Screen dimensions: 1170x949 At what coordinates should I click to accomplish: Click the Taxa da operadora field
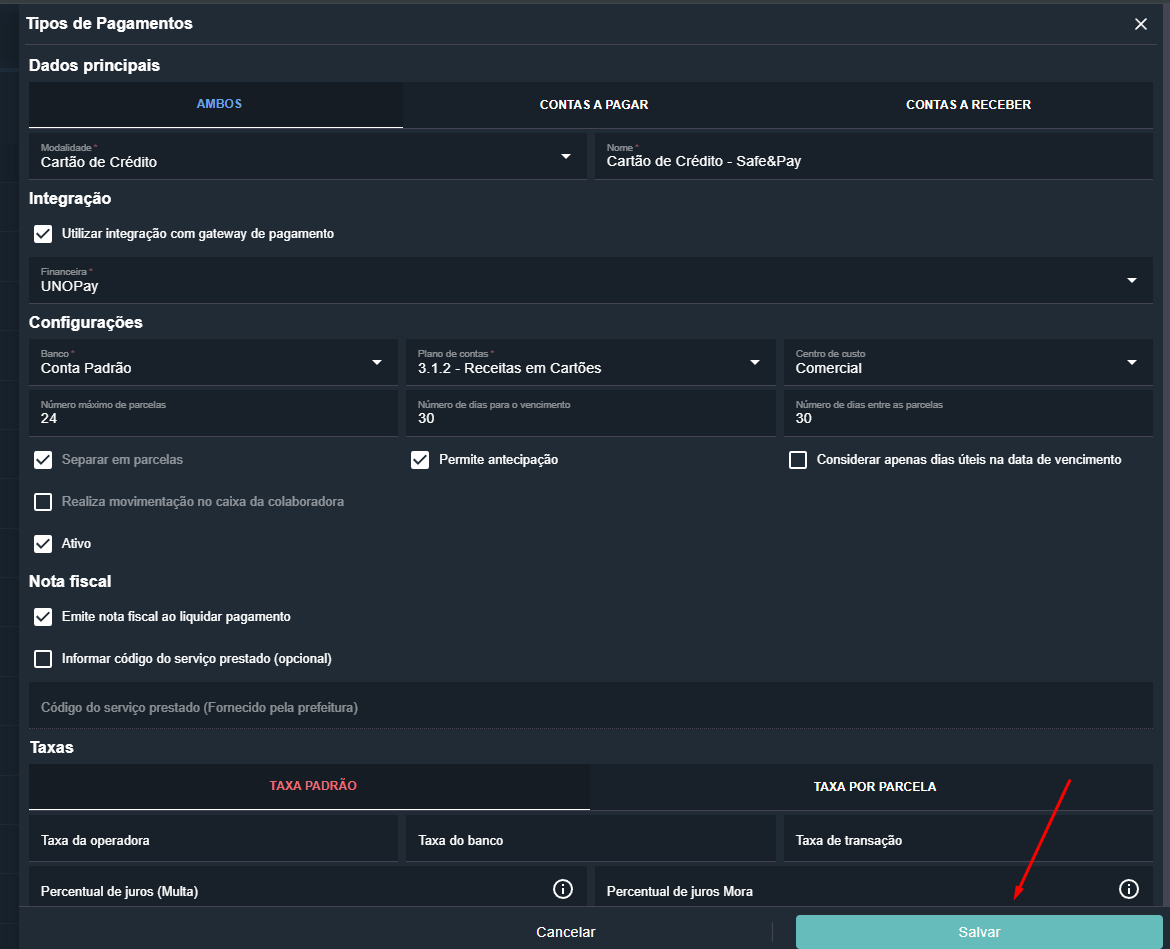[213, 839]
